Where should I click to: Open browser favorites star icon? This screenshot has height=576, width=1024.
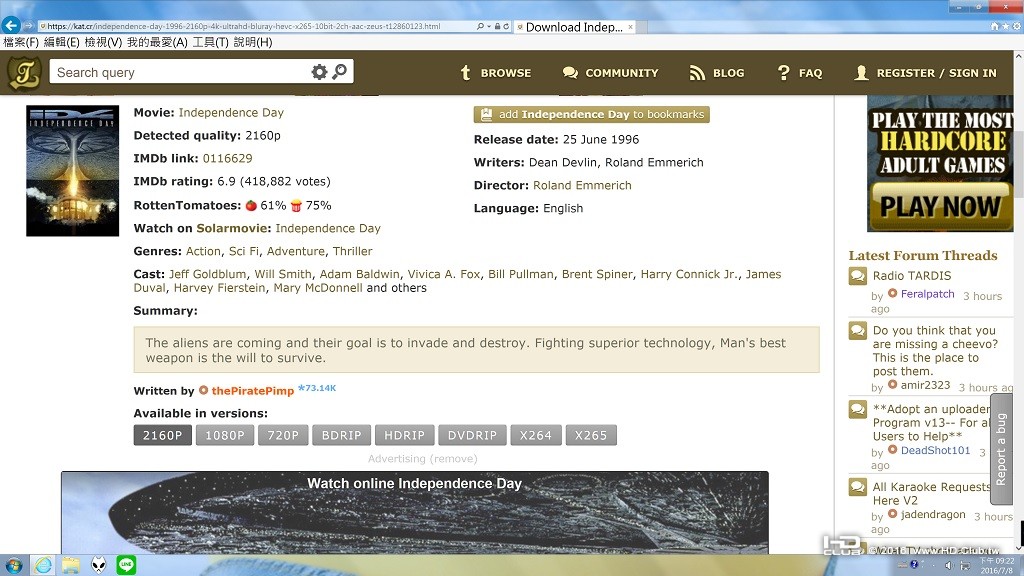tap(1005, 26)
